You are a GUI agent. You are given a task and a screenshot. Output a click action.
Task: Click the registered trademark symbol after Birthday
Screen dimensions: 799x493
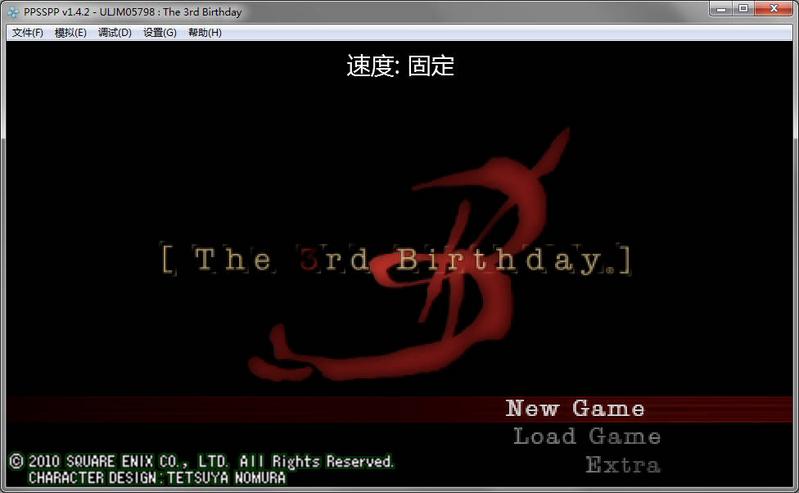click(x=611, y=268)
